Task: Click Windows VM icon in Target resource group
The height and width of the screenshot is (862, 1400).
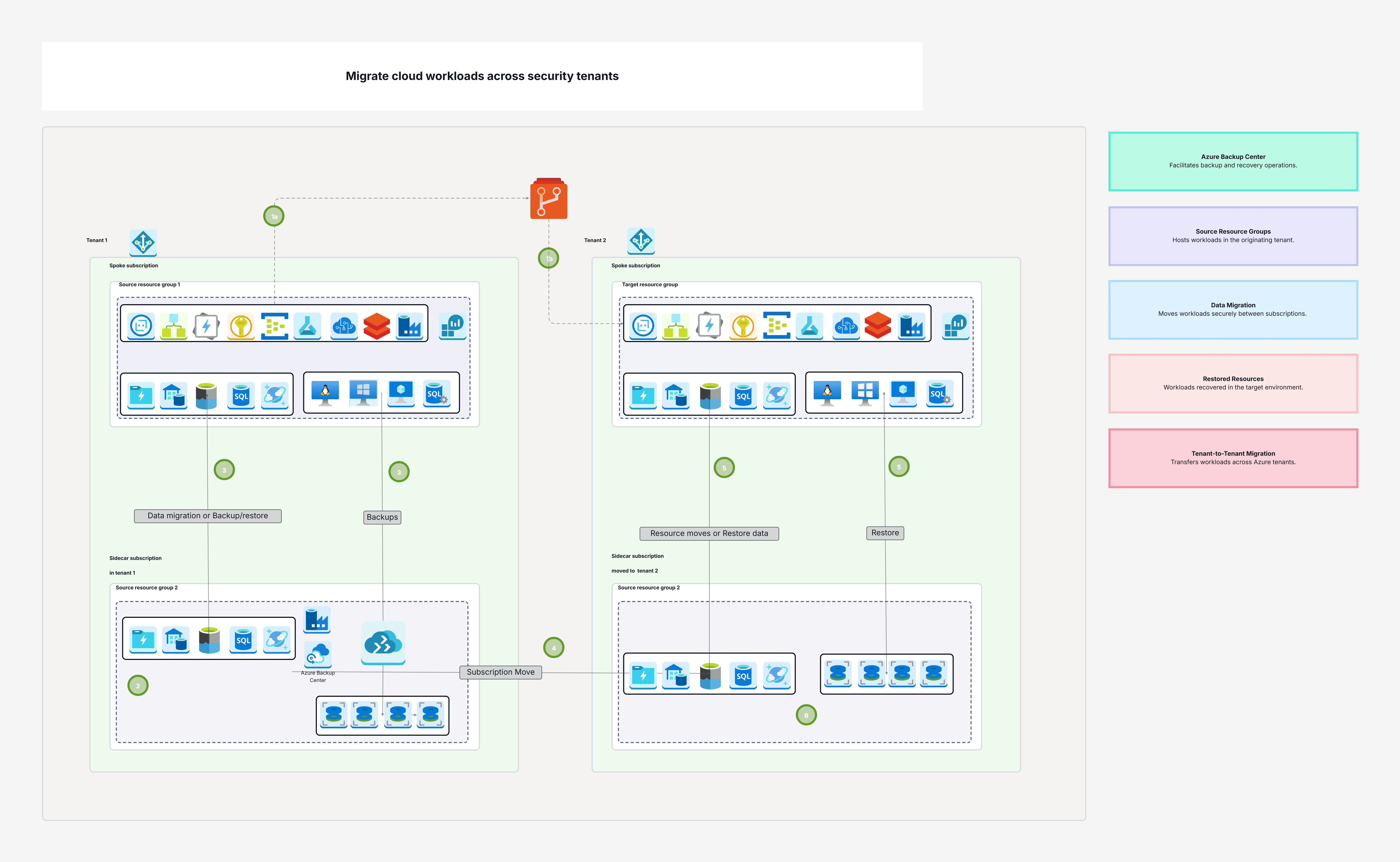Action: pos(865,393)
